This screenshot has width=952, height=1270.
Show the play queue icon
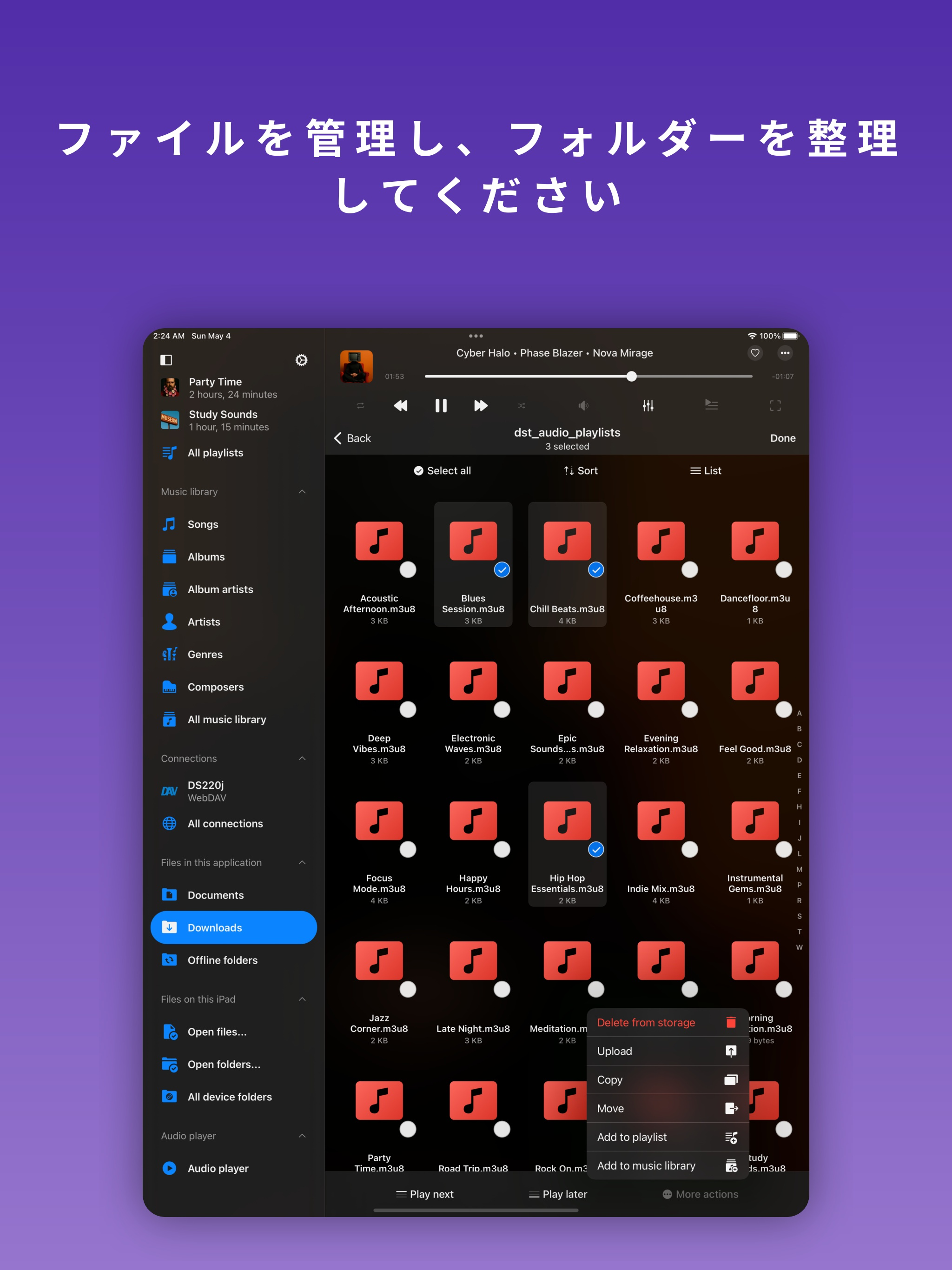(x=711, y=405)
